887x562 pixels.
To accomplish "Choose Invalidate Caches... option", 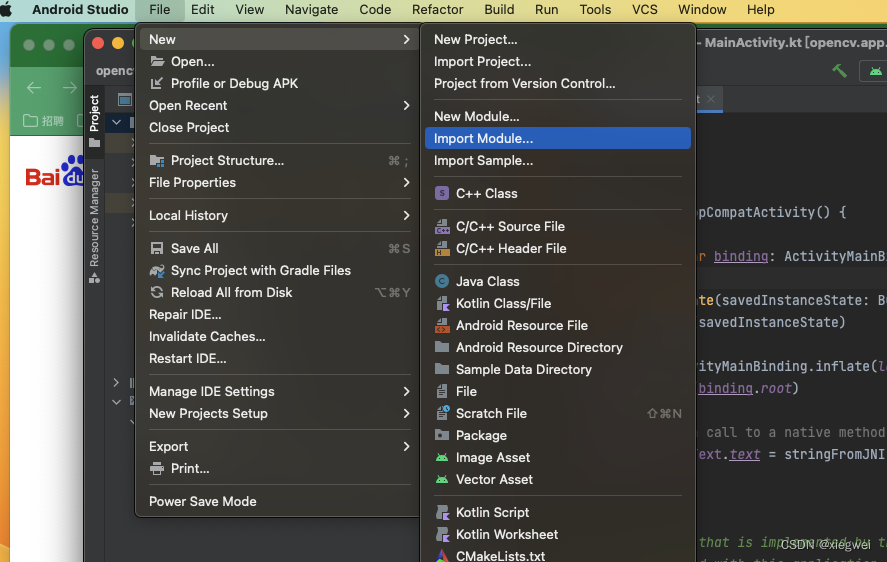I will [280, 336].
